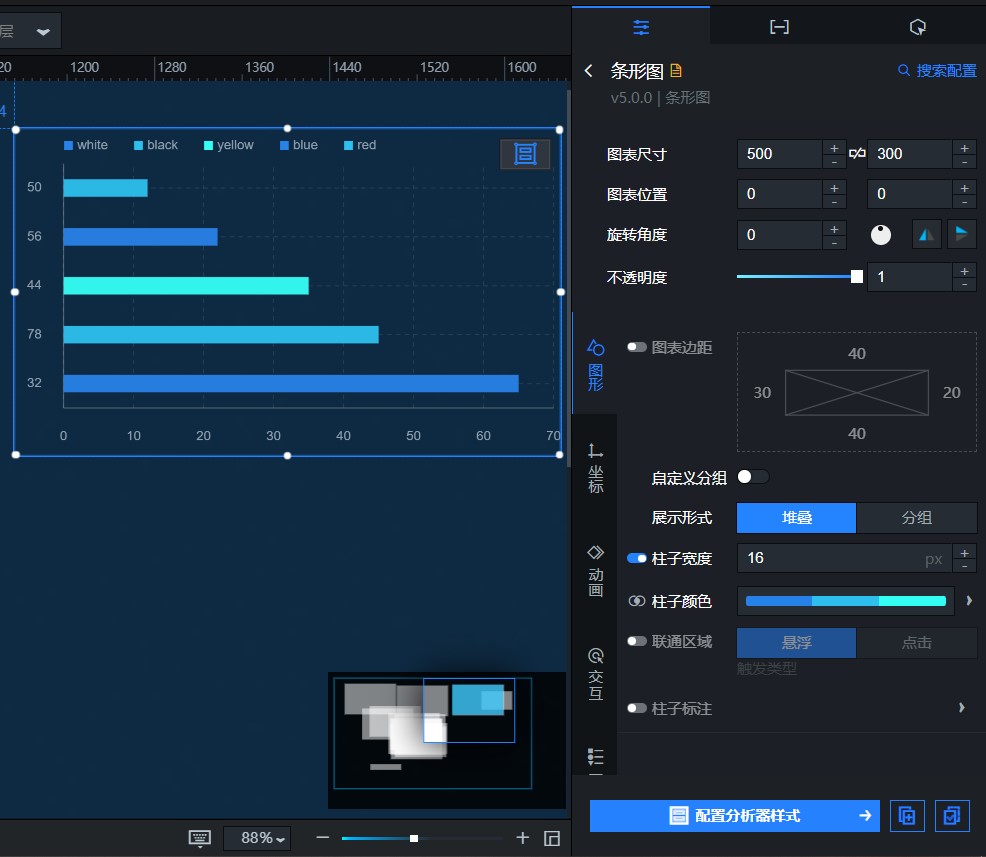986x857 pixels.
Task: Click the yellow legend item
Action: (229, 145)
